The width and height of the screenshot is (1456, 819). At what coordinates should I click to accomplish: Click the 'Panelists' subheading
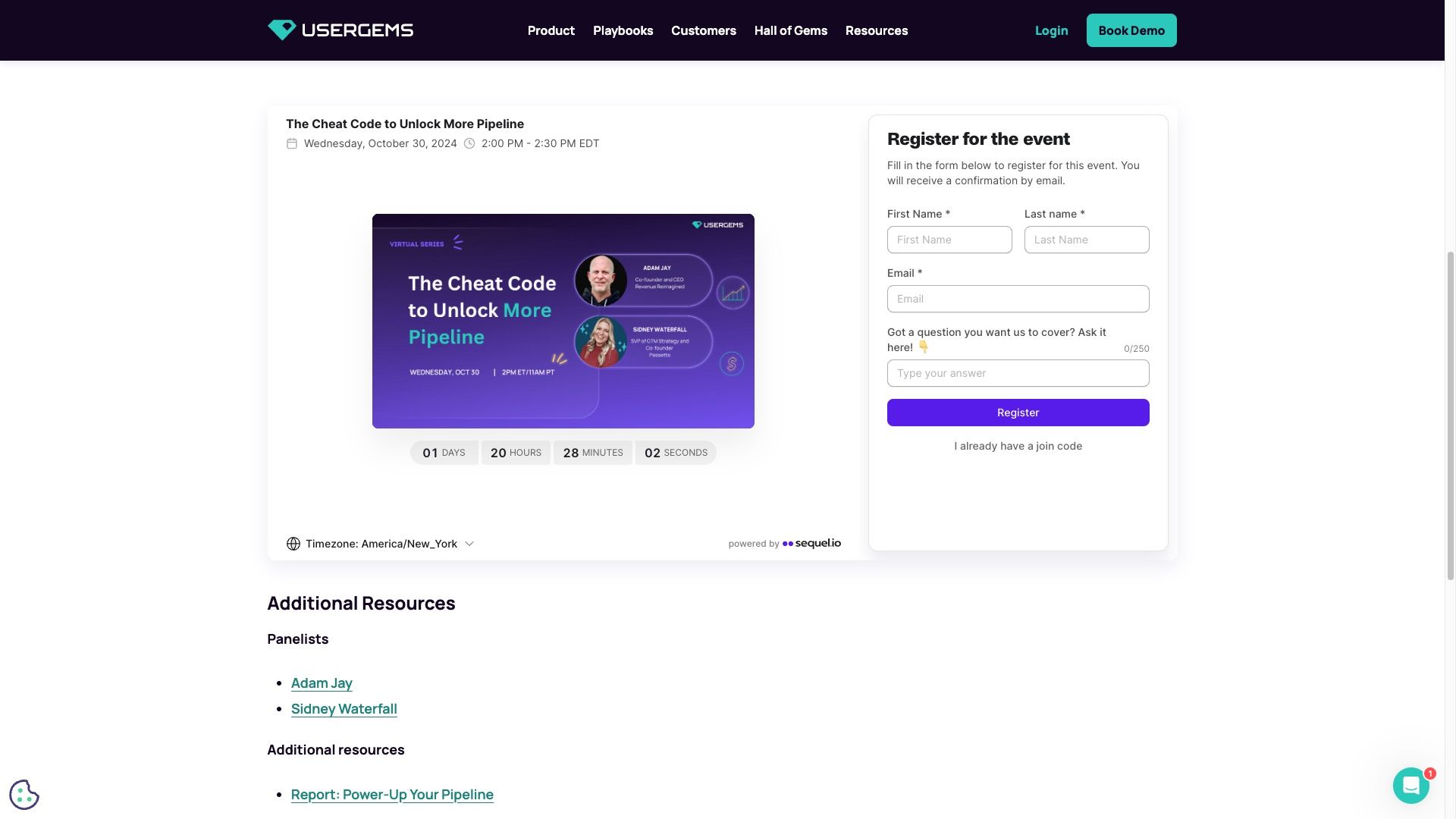pyautogui.click(x=297, y=639)
